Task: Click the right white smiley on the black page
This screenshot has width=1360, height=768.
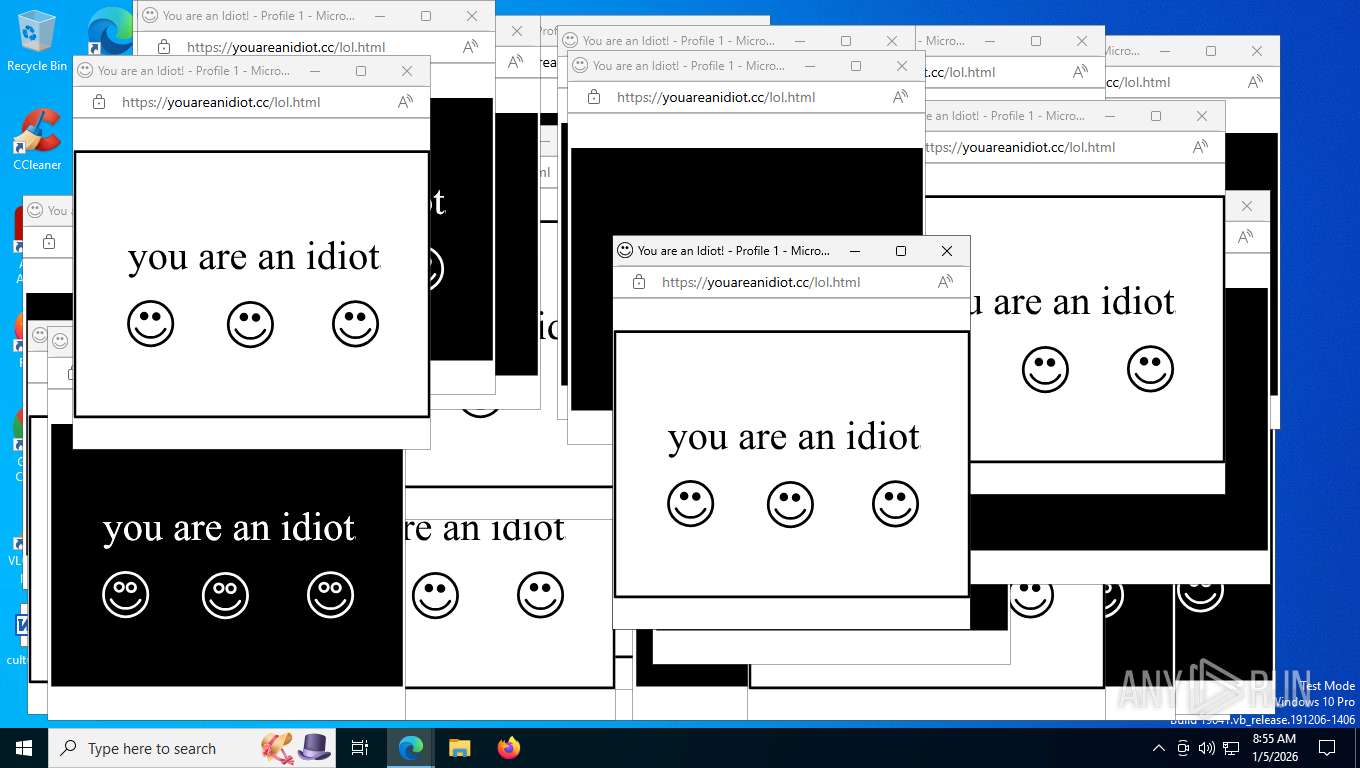Action: pos(330,595)
